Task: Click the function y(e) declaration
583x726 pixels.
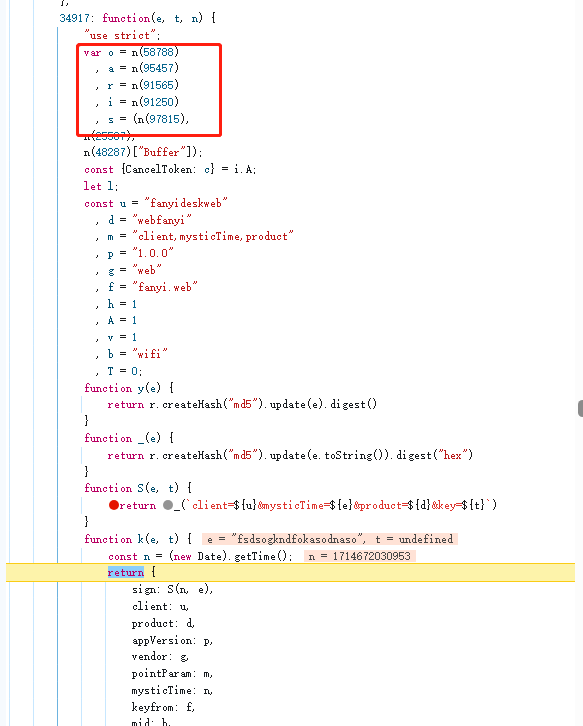Action: coord(129,388)
